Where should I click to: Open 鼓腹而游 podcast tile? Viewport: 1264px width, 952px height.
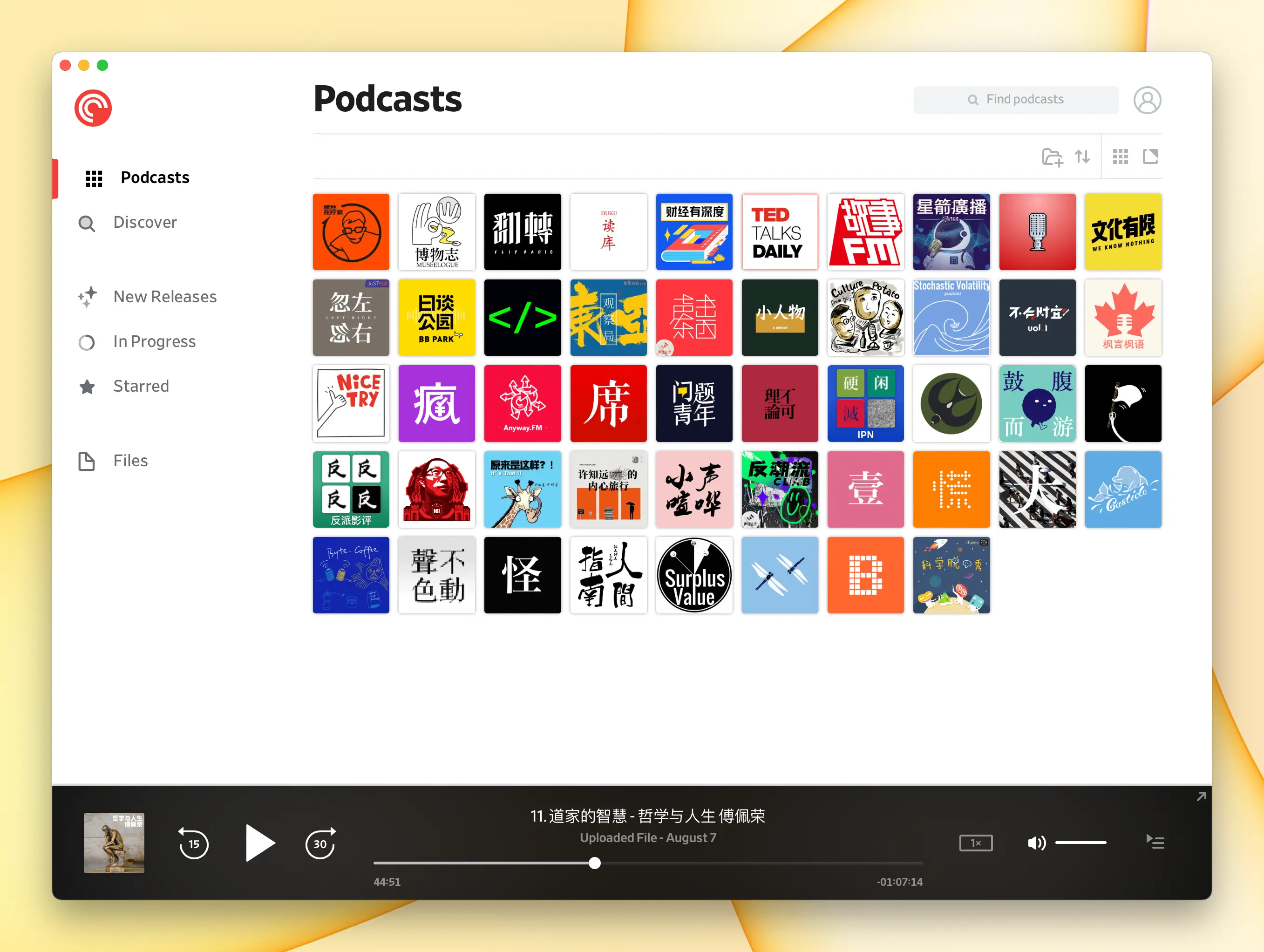click(x=1037, y=403)
